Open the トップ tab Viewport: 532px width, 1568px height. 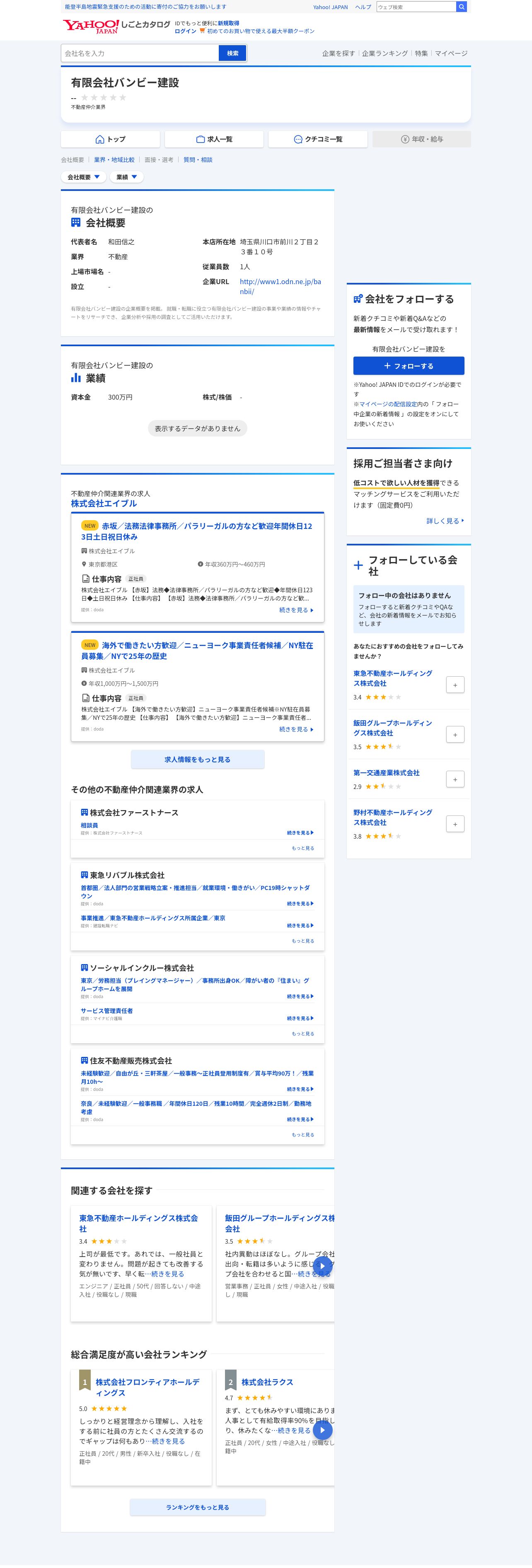click(x=110, y=140)
